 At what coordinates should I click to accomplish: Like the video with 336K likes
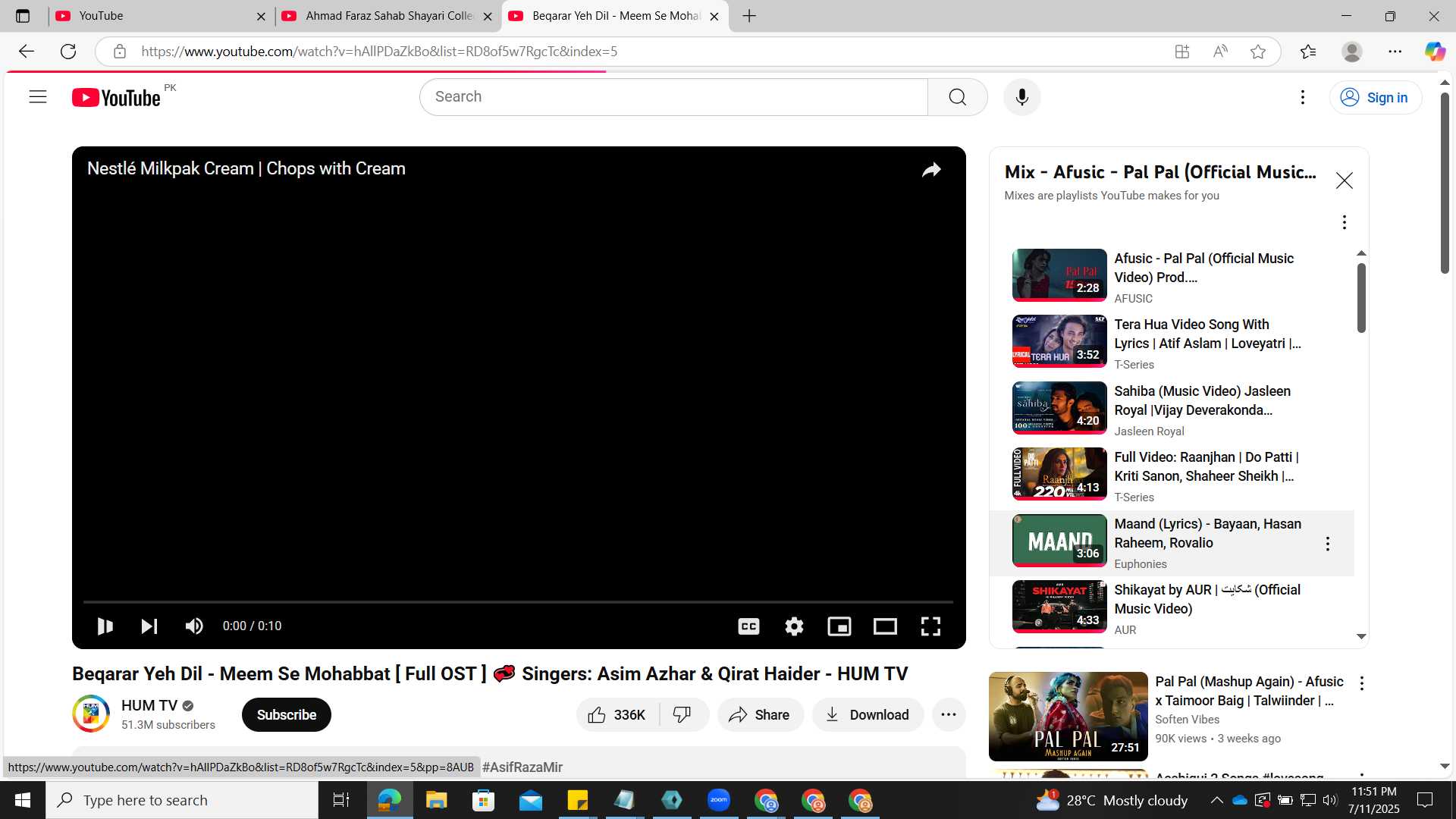click(617, 715)
